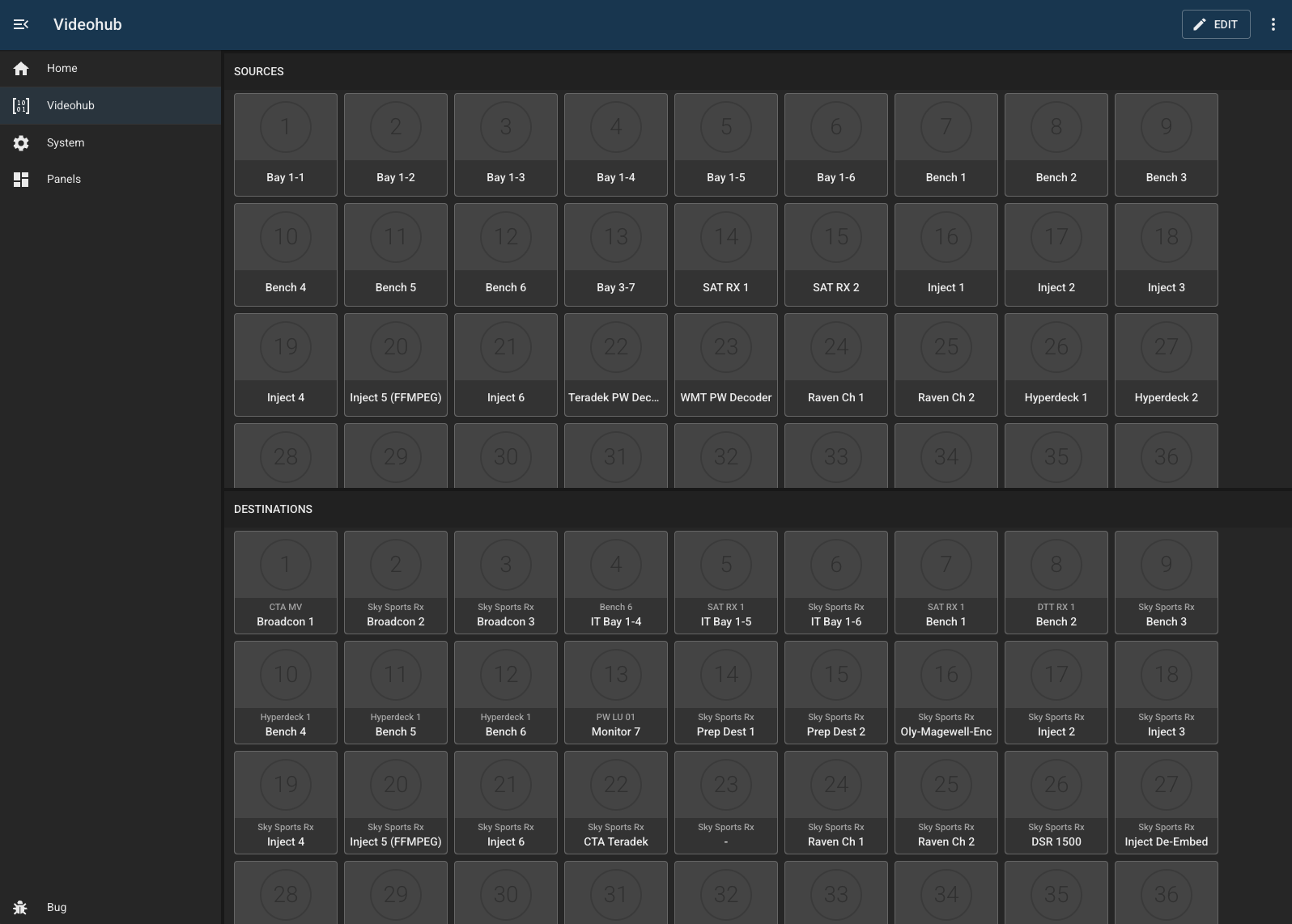Collapse the navigation drawer menu icon
The image size is (1292, 924).
click(21, 24)
